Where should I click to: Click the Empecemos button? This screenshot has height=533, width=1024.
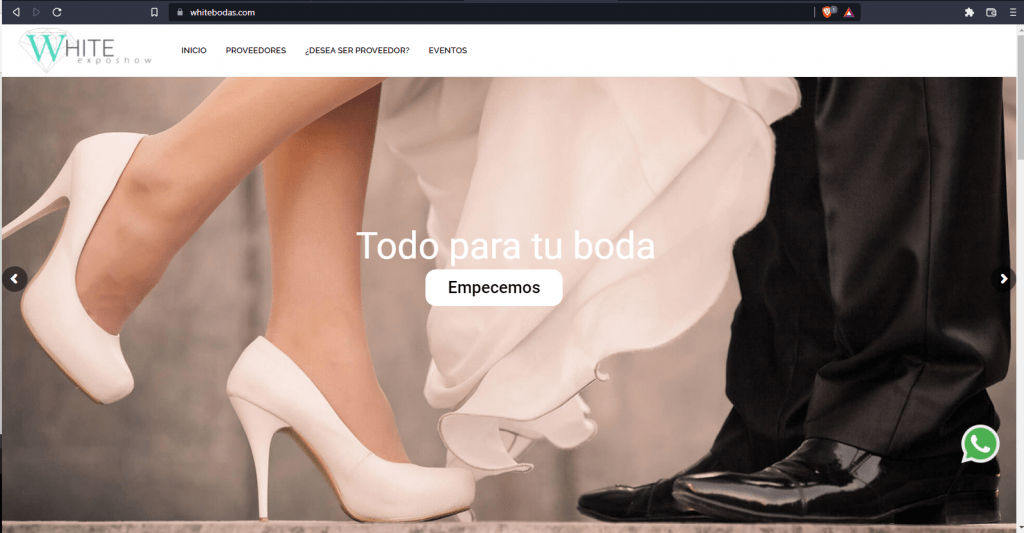[x=494, y=287]
